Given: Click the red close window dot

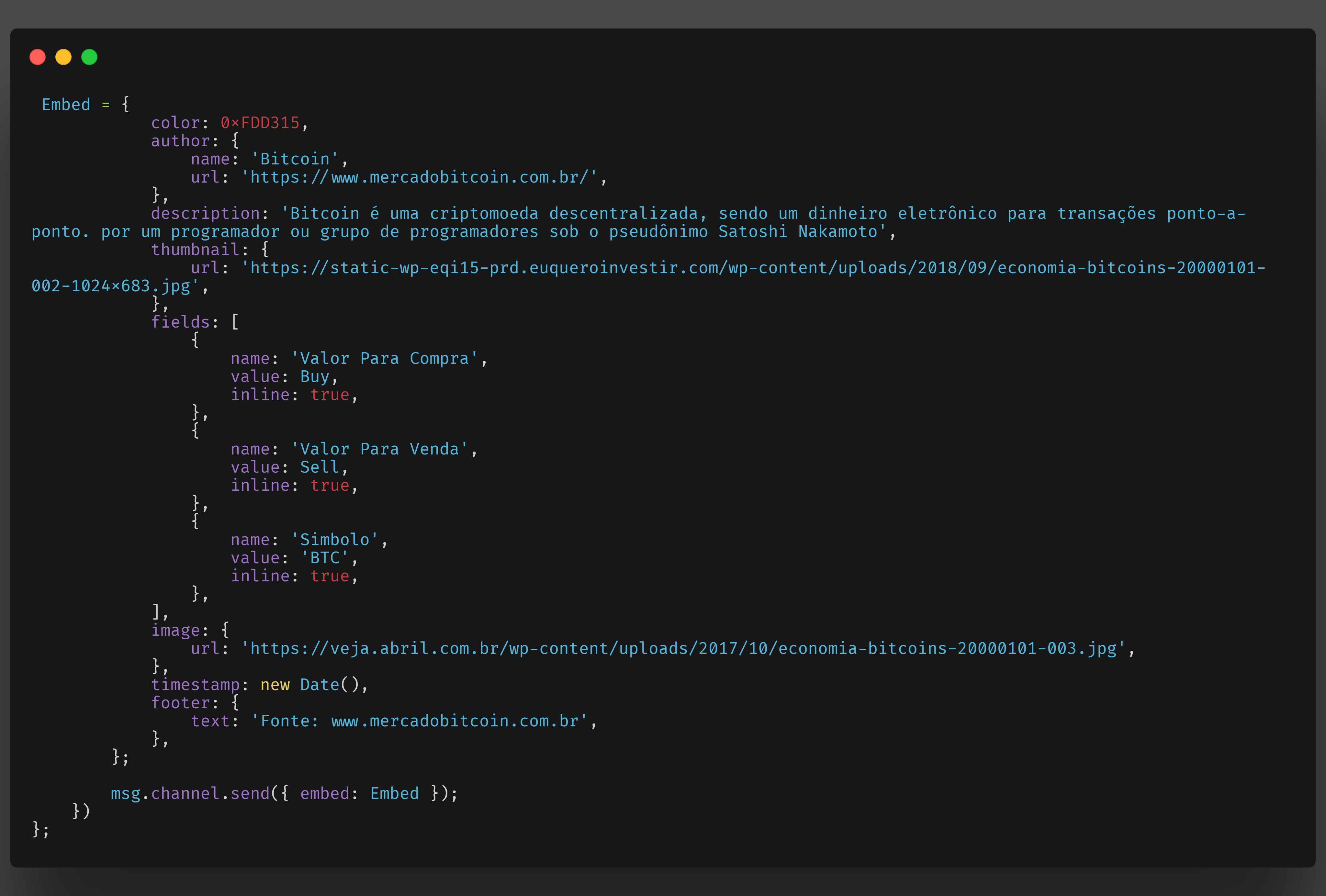Looking at the screenshot, I should pos(38,57).
